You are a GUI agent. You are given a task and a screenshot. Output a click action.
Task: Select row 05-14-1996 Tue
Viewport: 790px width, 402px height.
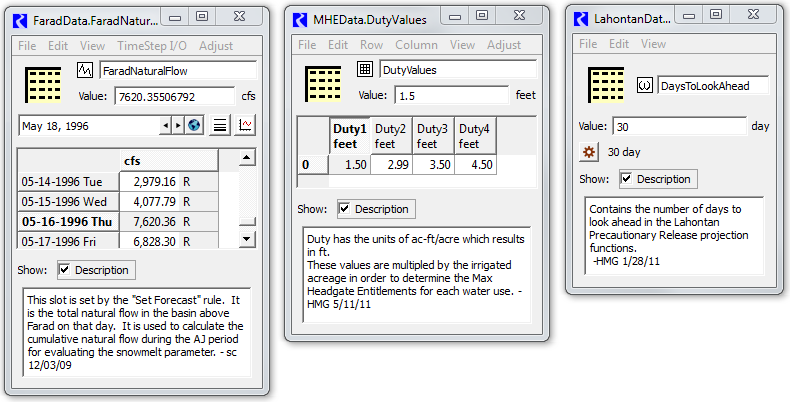pos(69,181)
